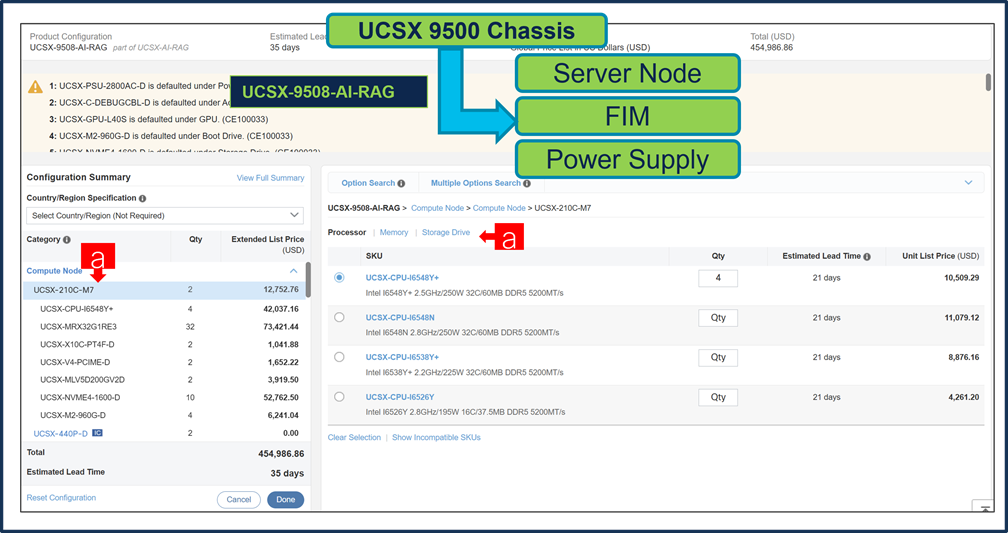Collapse the Compute Node category chevron
Screen dimensions: 1008x533
coord(293,271)
